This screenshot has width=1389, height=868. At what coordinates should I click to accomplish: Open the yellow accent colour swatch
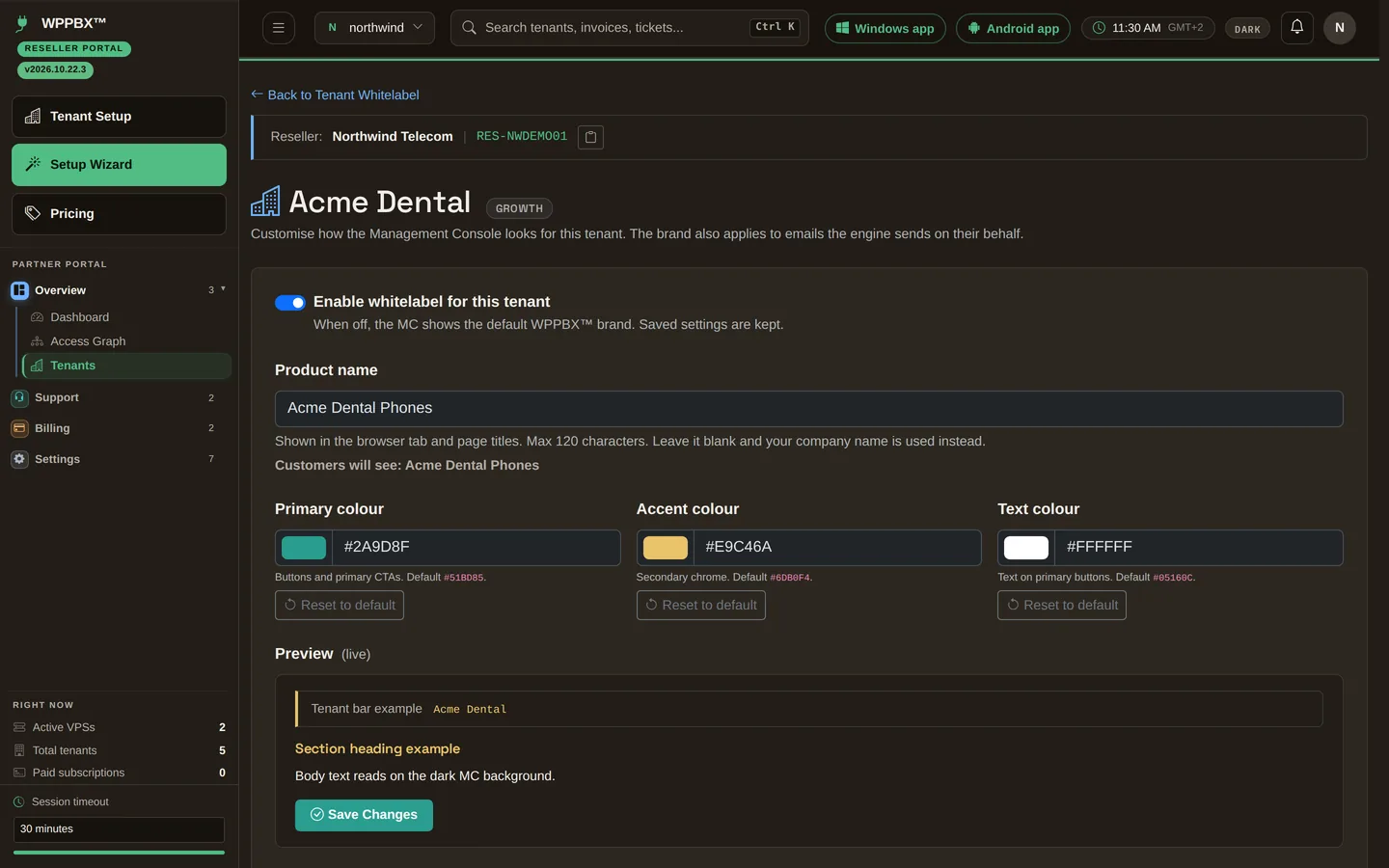pyautogui.click(x=666, y=548)
